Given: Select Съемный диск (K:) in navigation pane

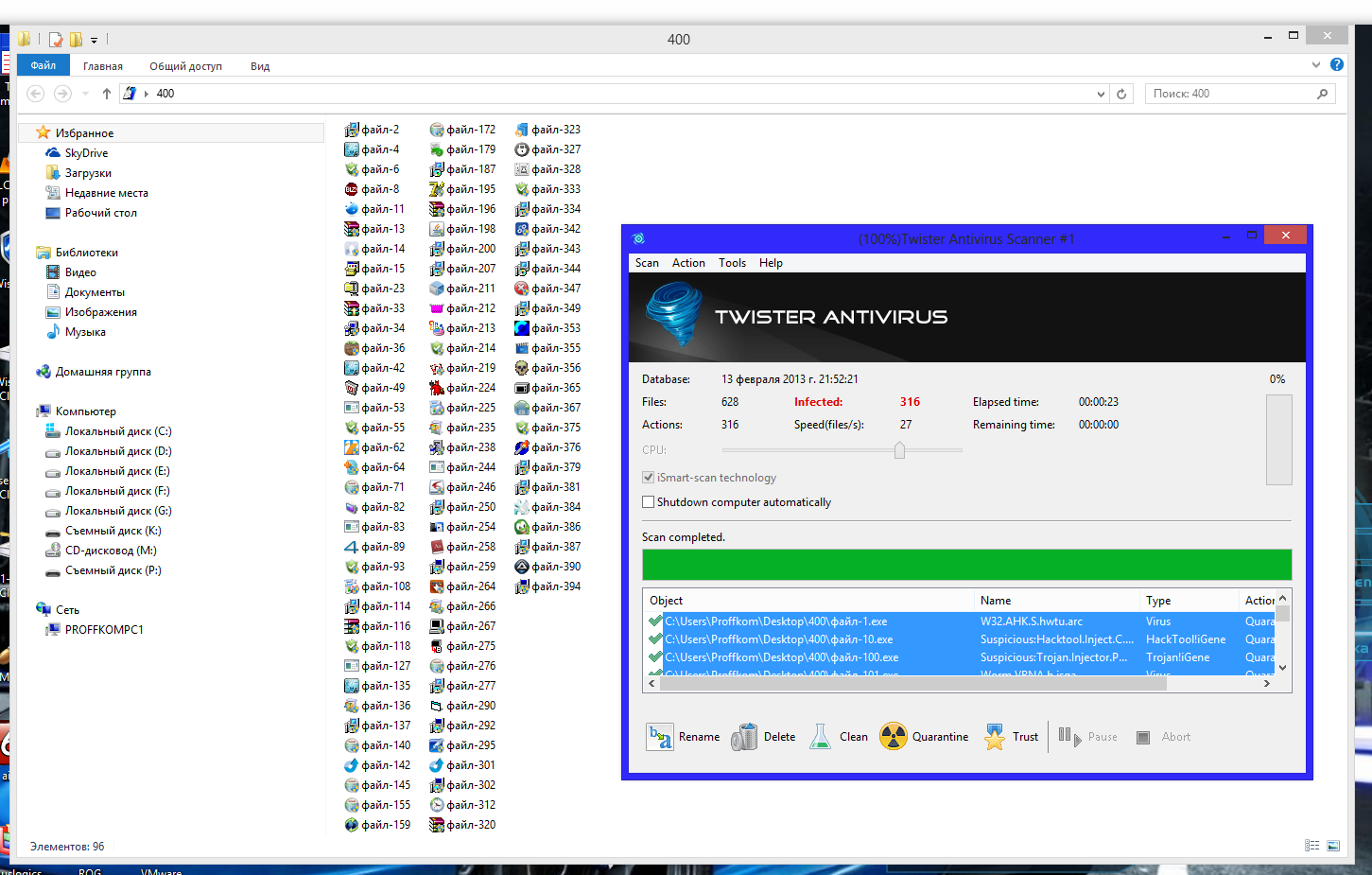Looking at the screenshot, I should coord(103,531).
